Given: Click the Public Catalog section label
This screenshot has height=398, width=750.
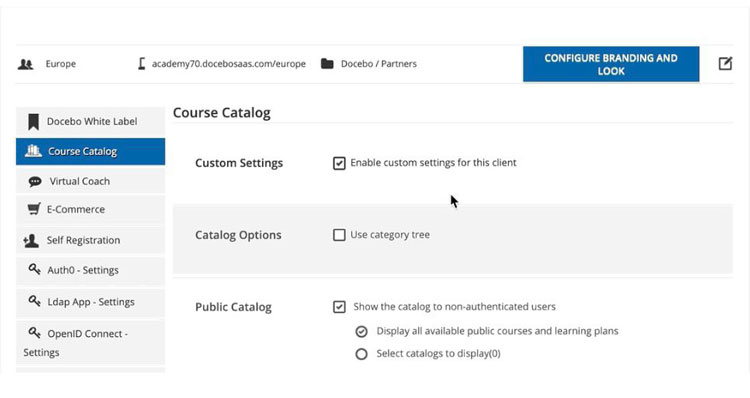Looking at the screenshot, I should click(233, 307).
